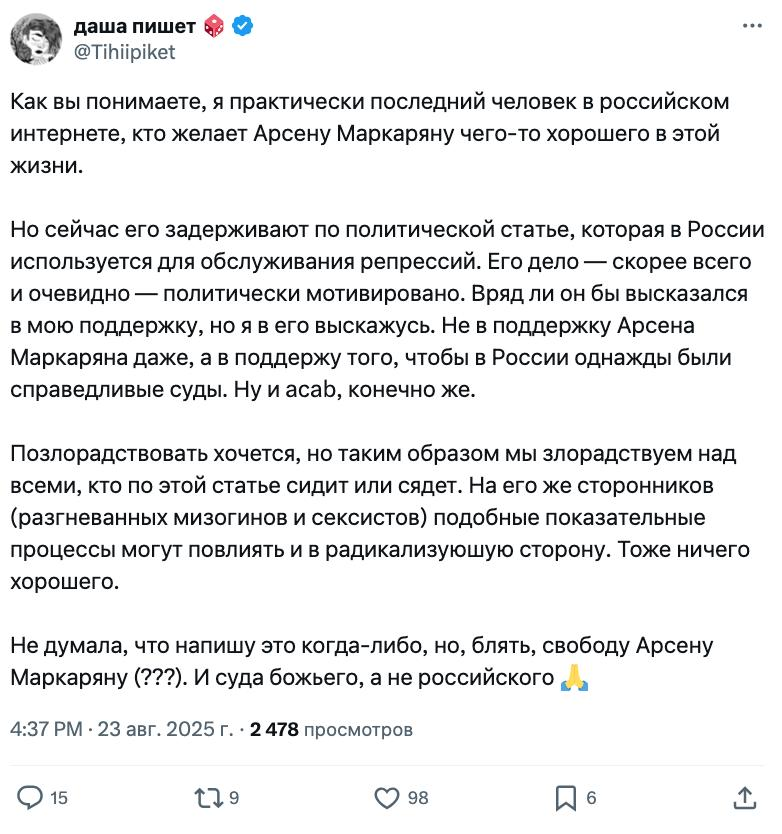This screenshot has height=834, width=782.
Task: Click the 15 replies count
Action: (x=59, y=798)
